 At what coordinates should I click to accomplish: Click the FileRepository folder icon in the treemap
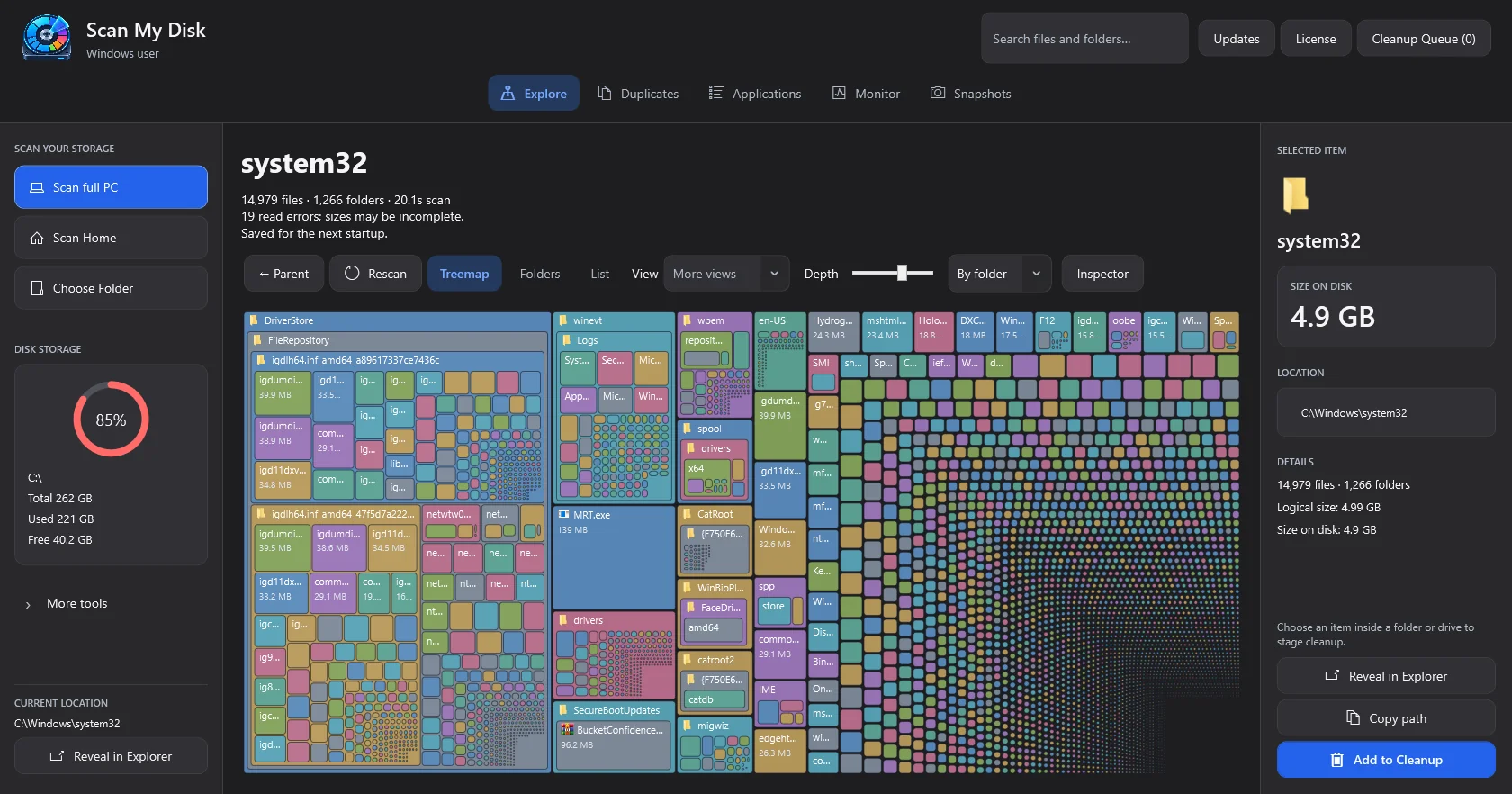point(258,340)
